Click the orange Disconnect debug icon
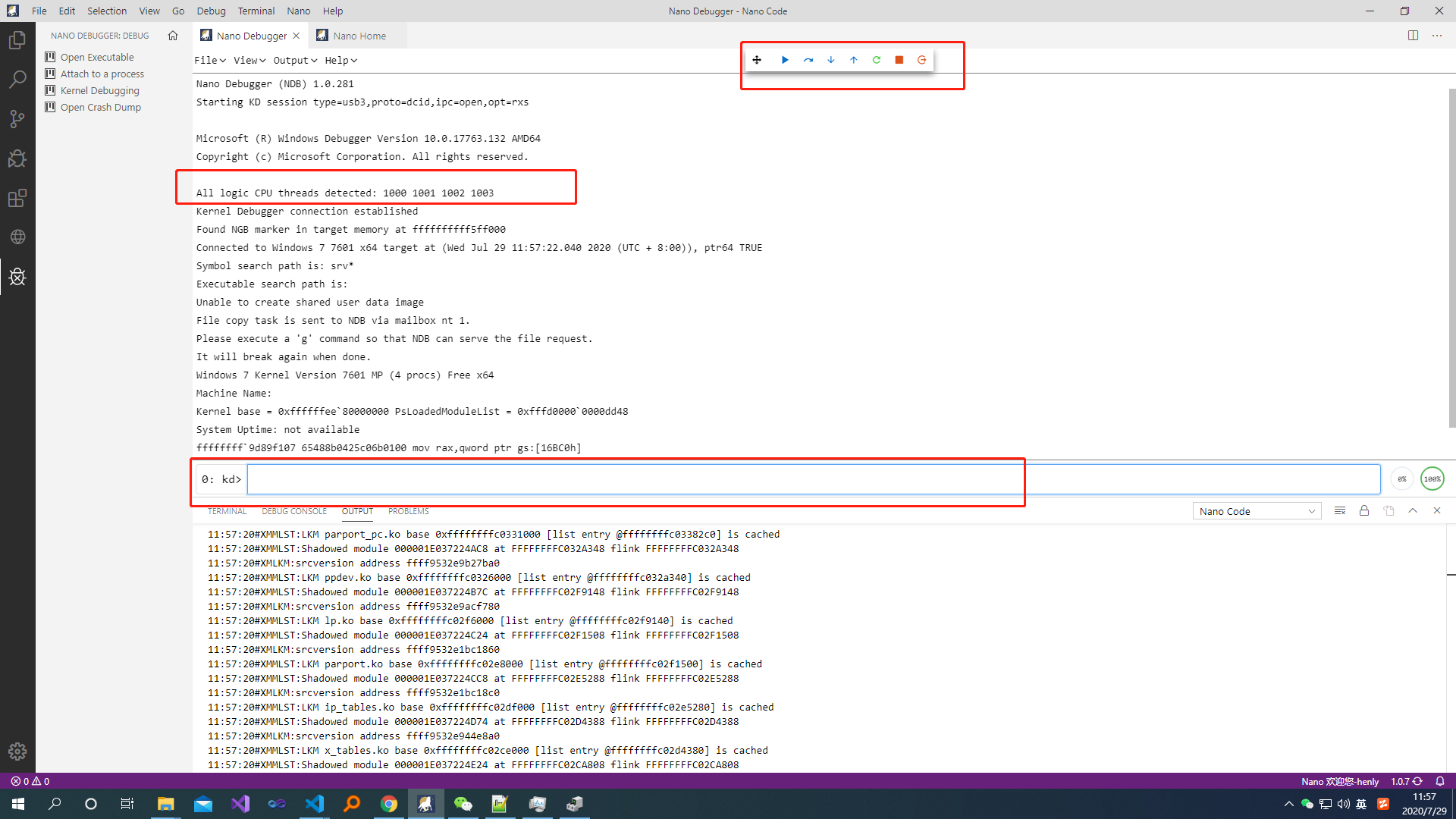The width and height of the screenshot is (1456, 819). (x=922, y=60)
